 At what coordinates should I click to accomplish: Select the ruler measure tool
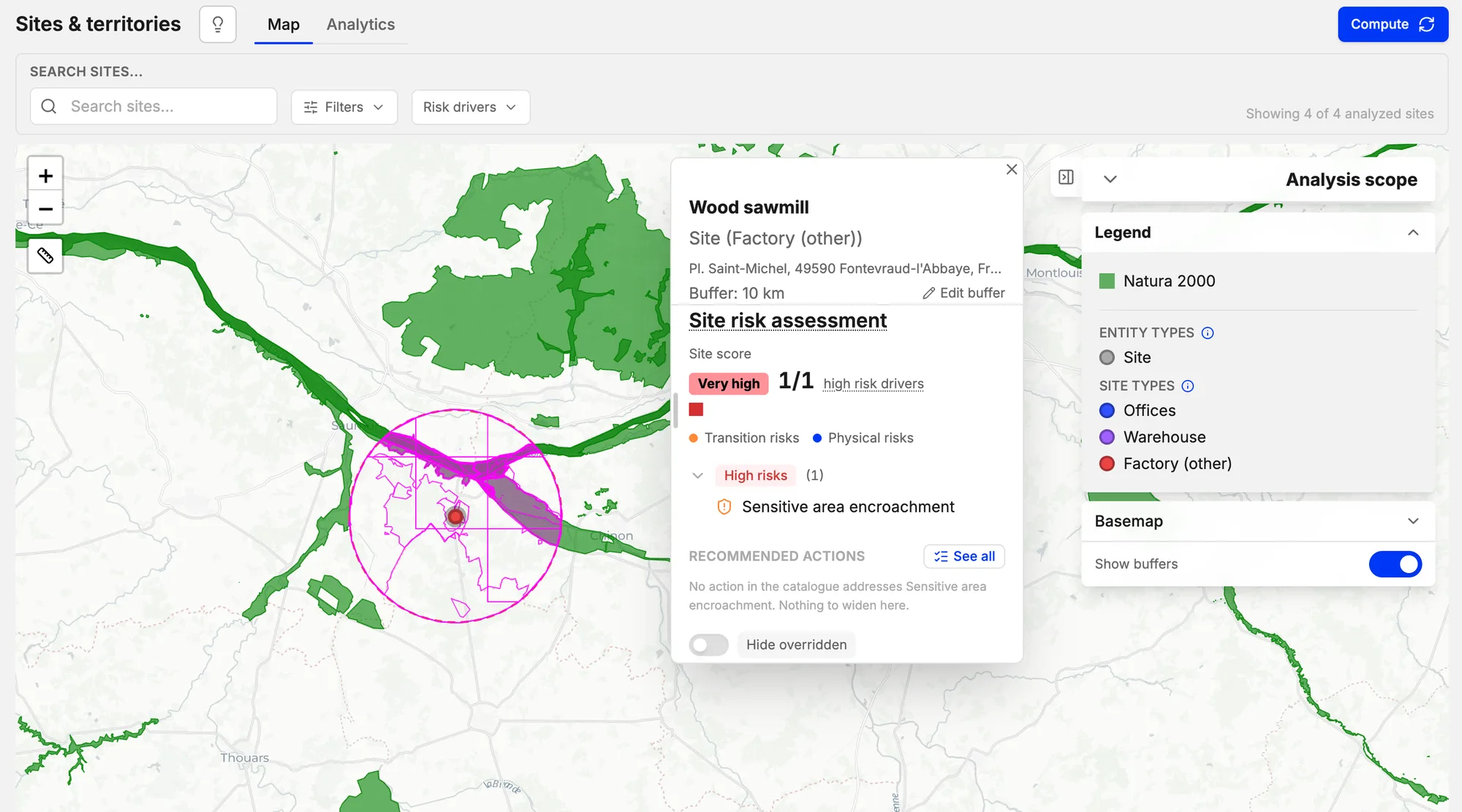coord(45,255)
